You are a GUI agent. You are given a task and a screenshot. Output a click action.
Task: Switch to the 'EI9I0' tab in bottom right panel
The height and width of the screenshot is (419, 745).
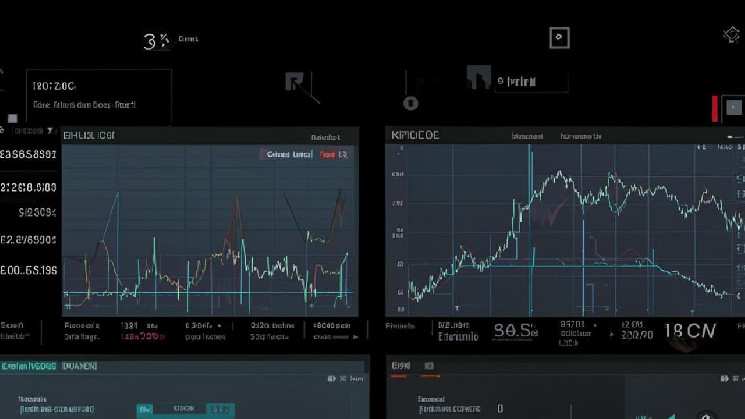pos(401,365)
